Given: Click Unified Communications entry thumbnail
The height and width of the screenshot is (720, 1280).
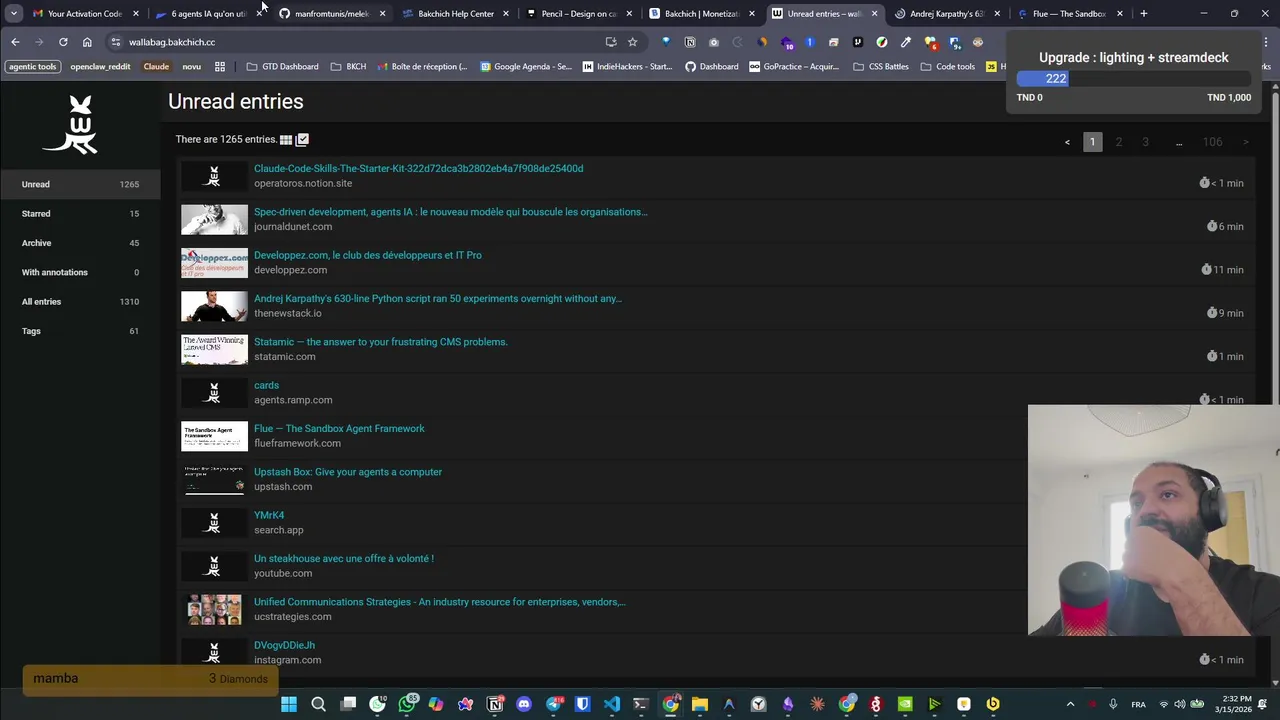Looking at the screenshot, I should point(214,609).
